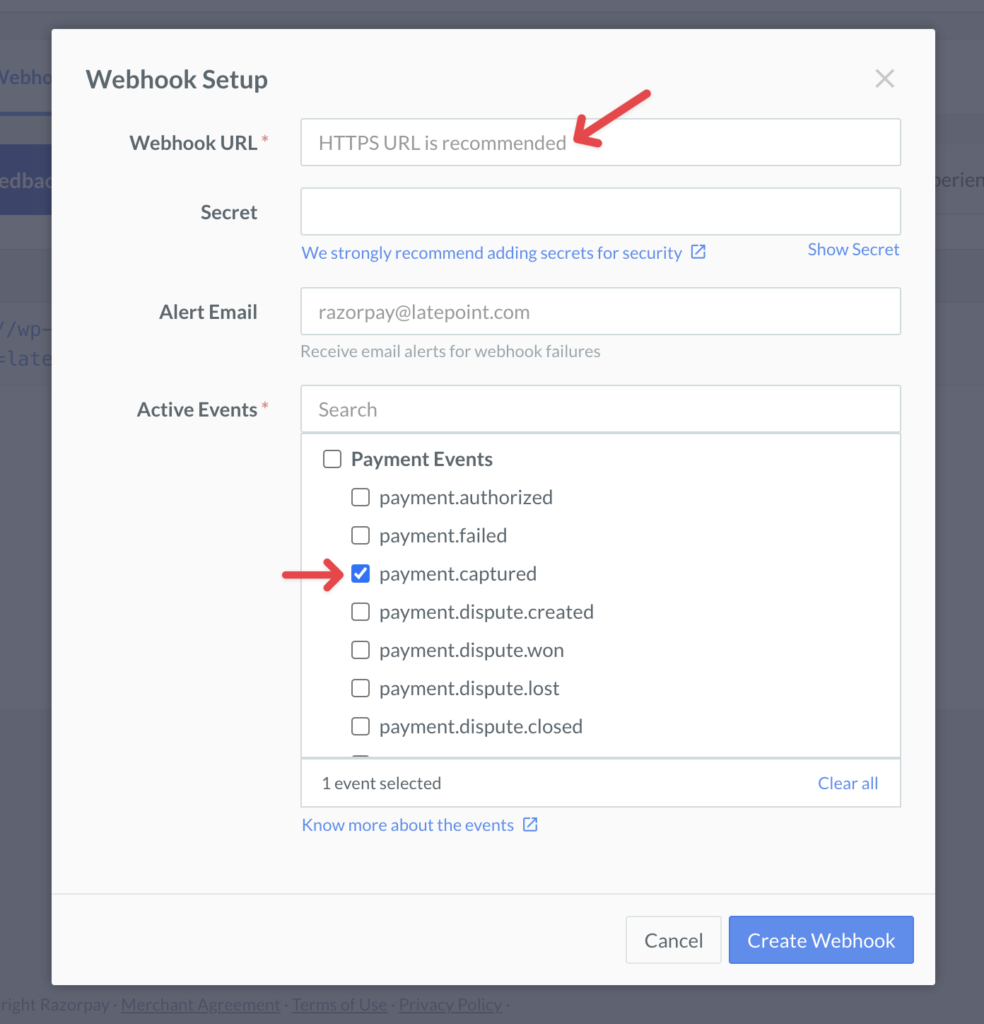This screenshot has width=984, height=1024.
Task: Uncheck the payment.captured event
Action: (360, 573)
